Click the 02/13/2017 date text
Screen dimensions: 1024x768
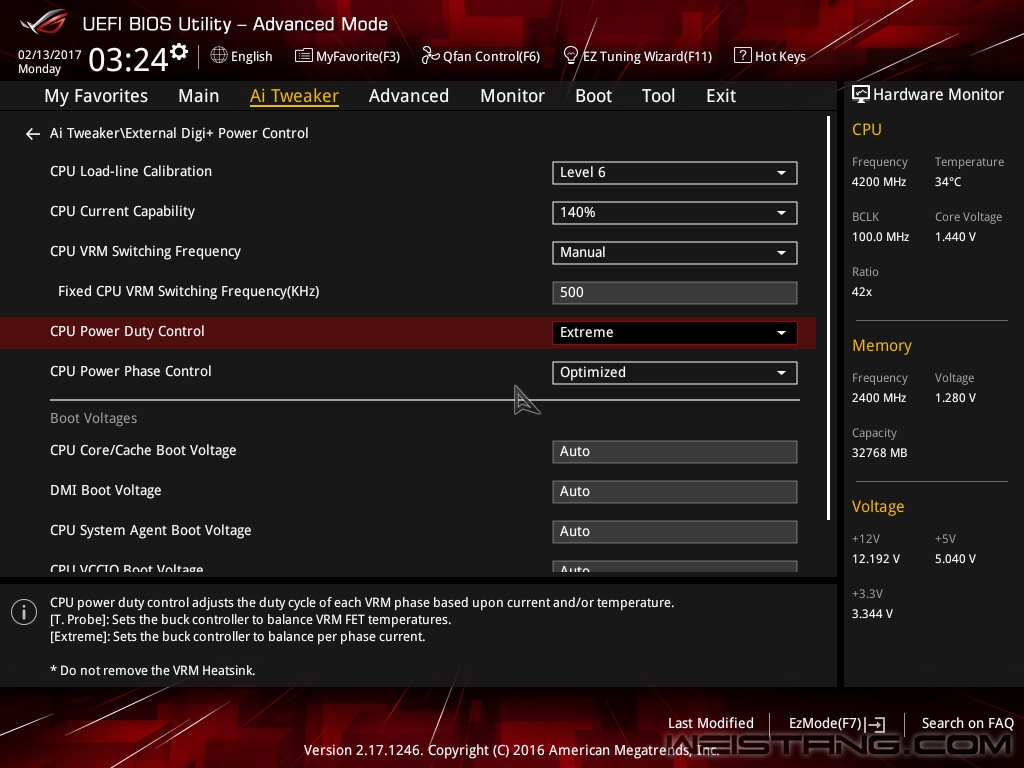click(50, 55)
